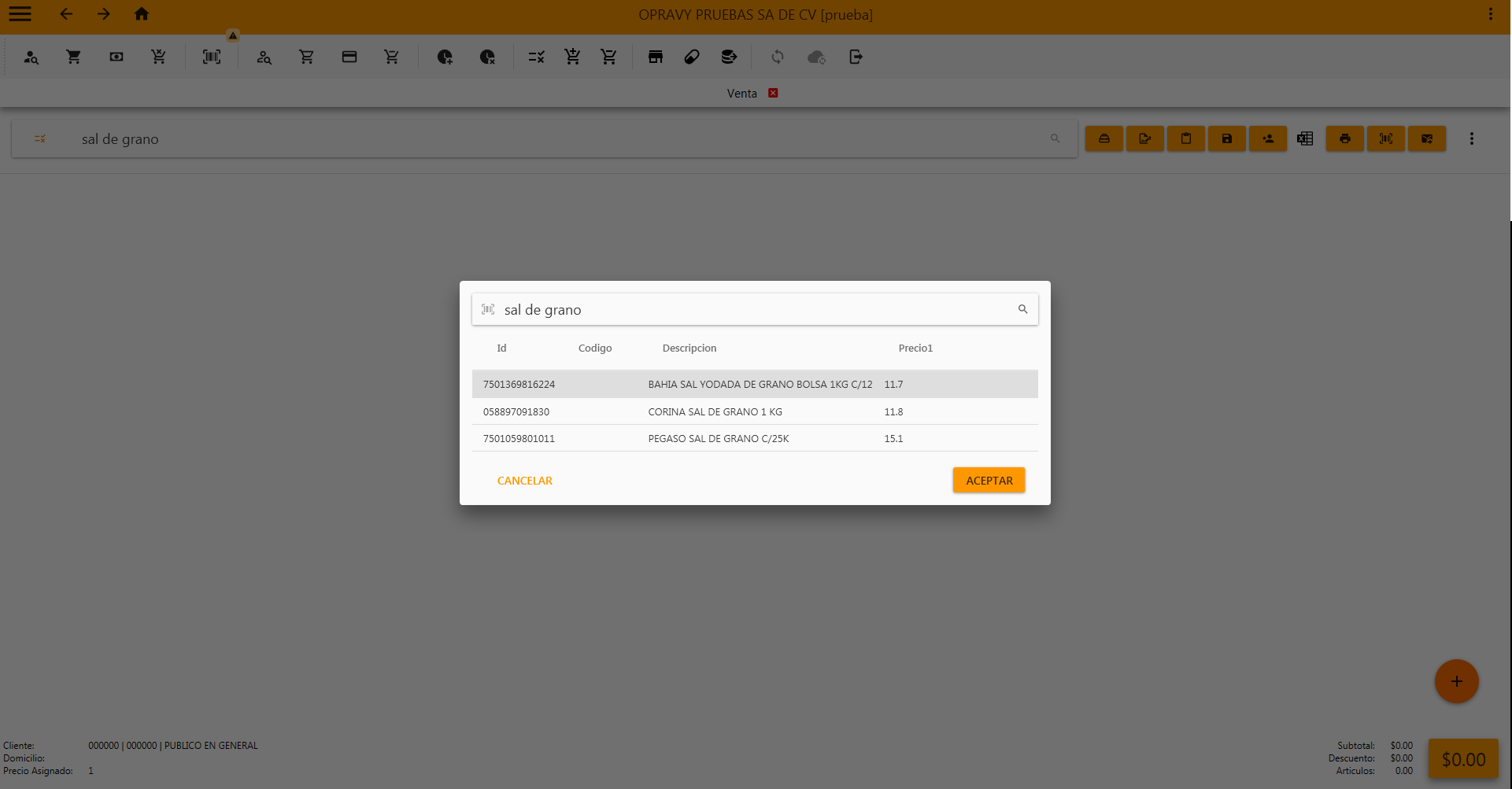Image resolution: width=1512 pixels, height=789 pixels.
Task: Open the top-right app options menu
Action: click(x=1491, y=14)
